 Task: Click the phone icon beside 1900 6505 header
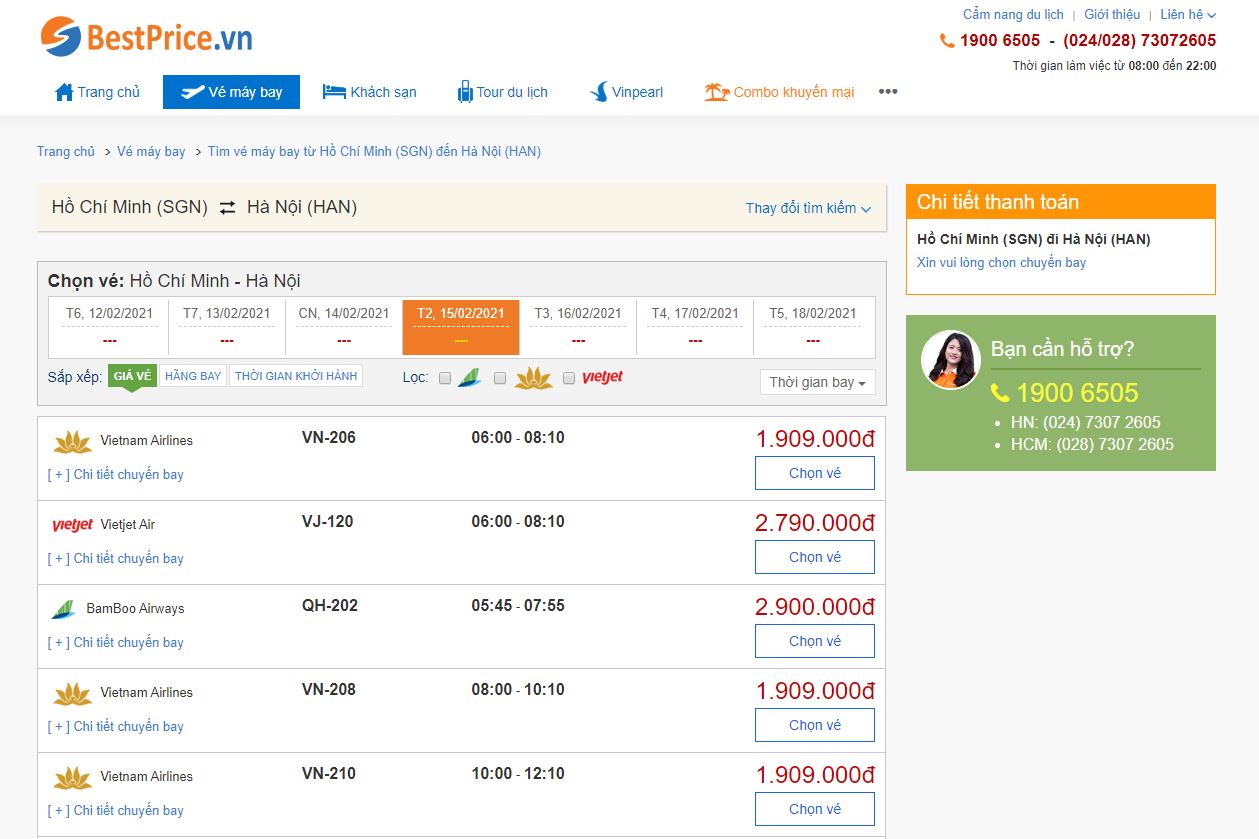(947, 41)
